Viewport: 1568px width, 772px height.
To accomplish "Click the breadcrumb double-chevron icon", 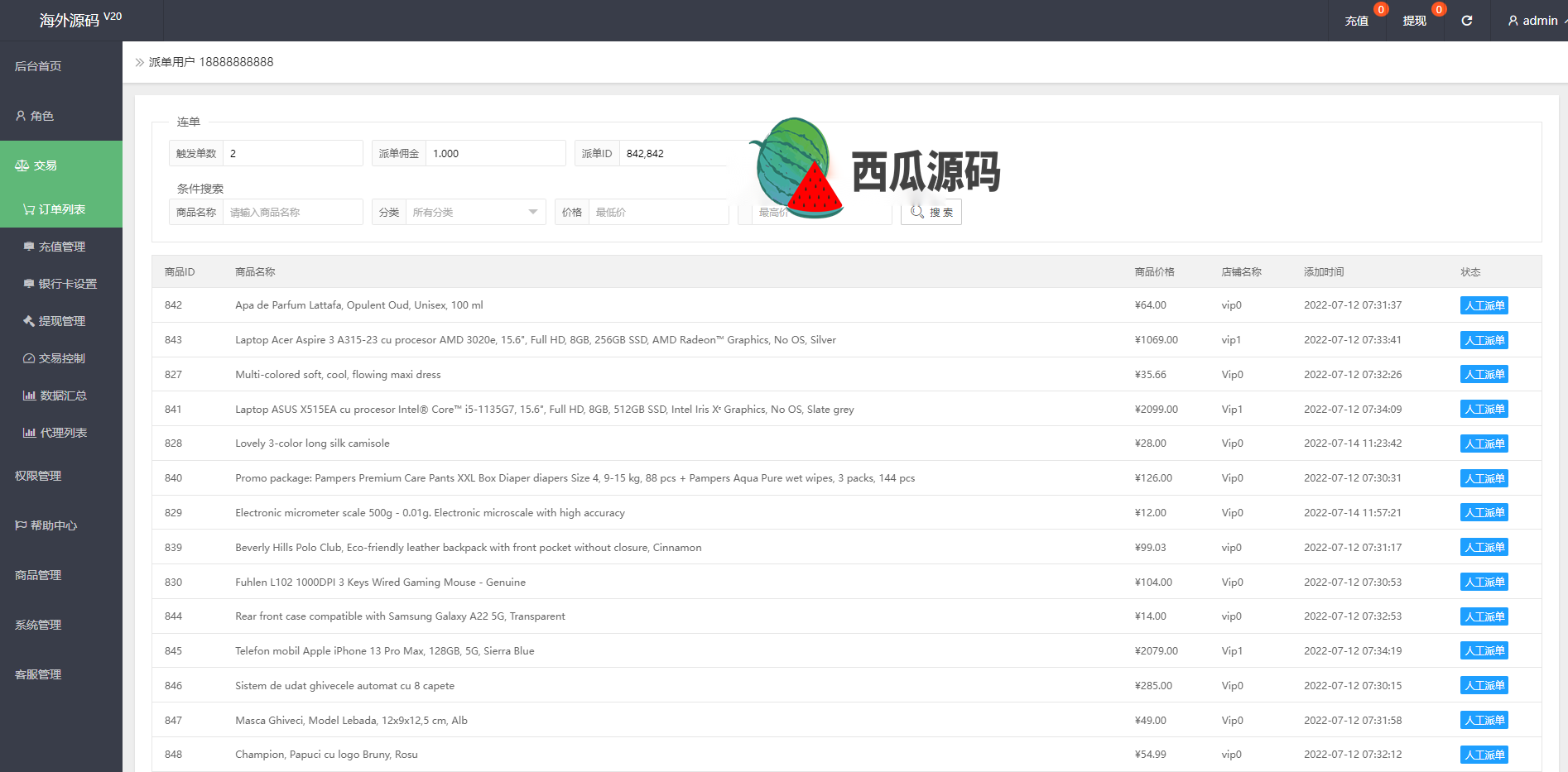I will tap(140, 62).
